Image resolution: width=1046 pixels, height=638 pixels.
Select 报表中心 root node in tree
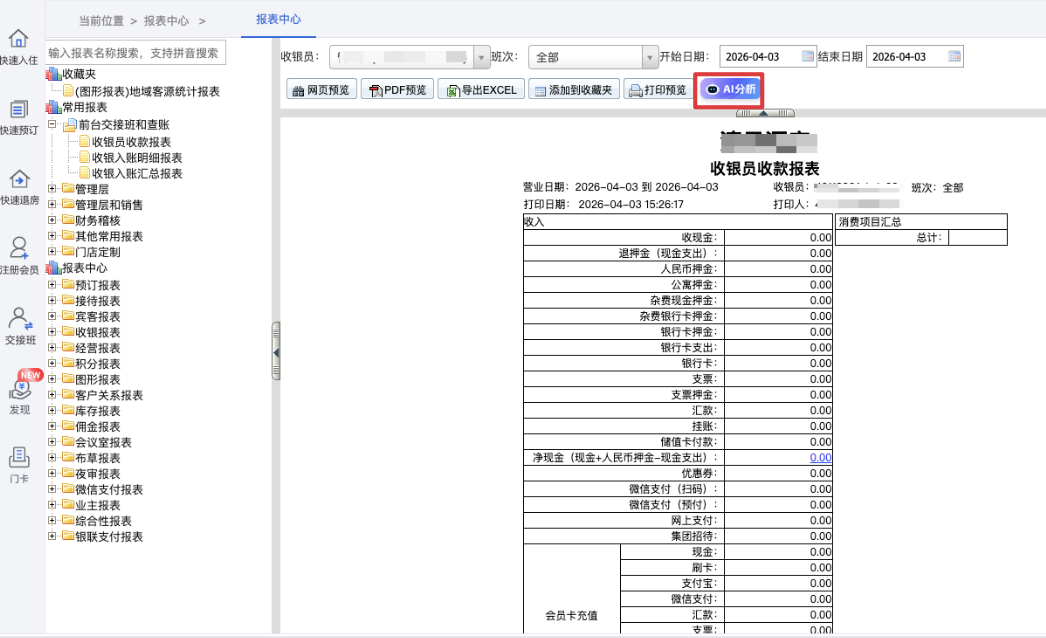point(85,268)
